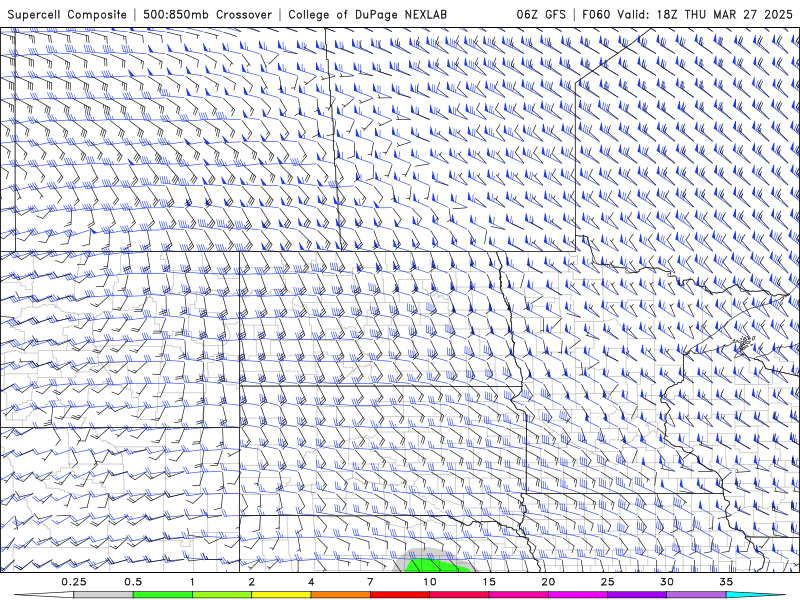Click the '0.25' legend value

pos(74,582)
